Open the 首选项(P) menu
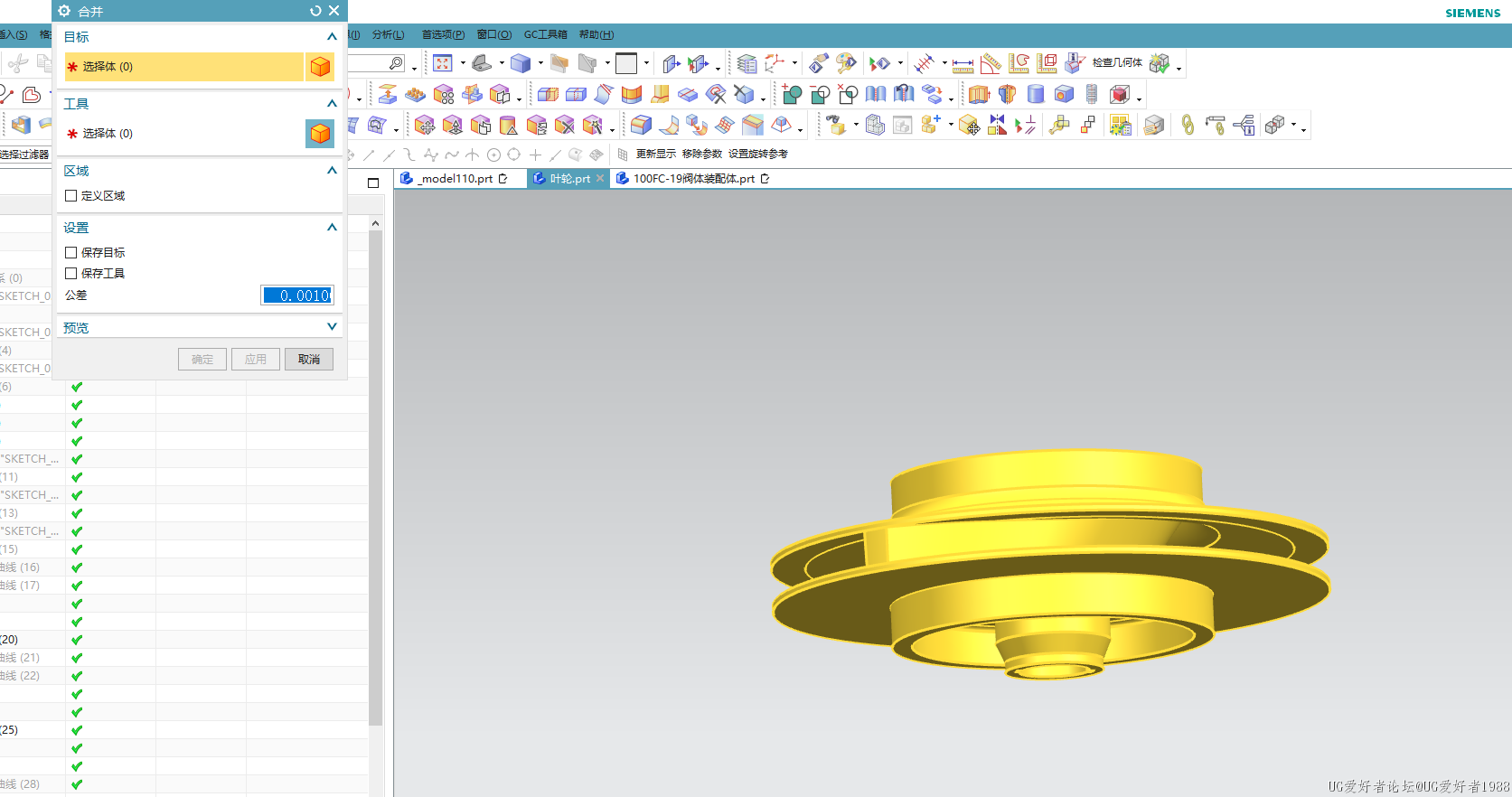The image size is (1512, 797). (443, 34)
